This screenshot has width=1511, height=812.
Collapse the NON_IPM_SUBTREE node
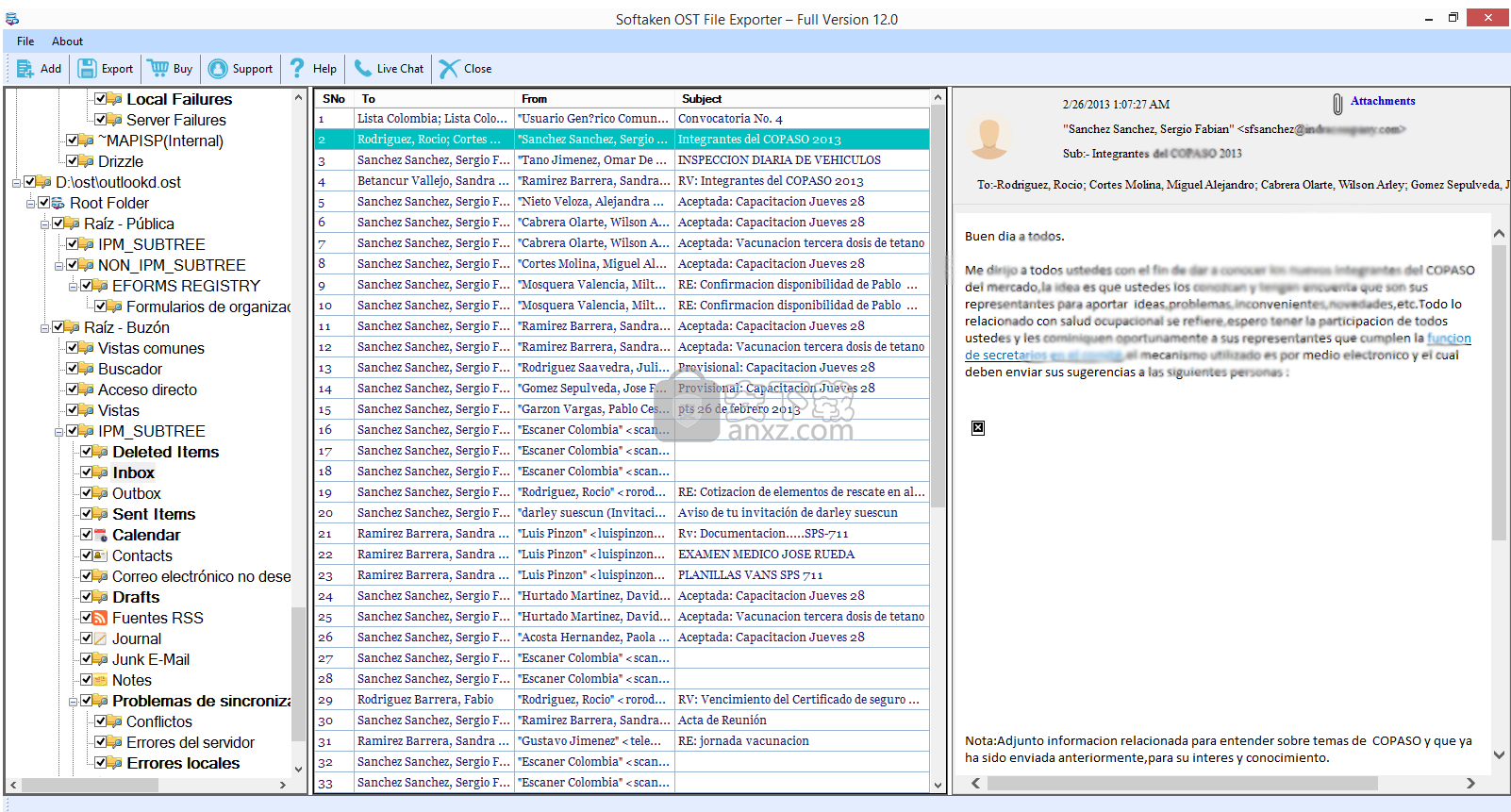[x=58, y=265]
